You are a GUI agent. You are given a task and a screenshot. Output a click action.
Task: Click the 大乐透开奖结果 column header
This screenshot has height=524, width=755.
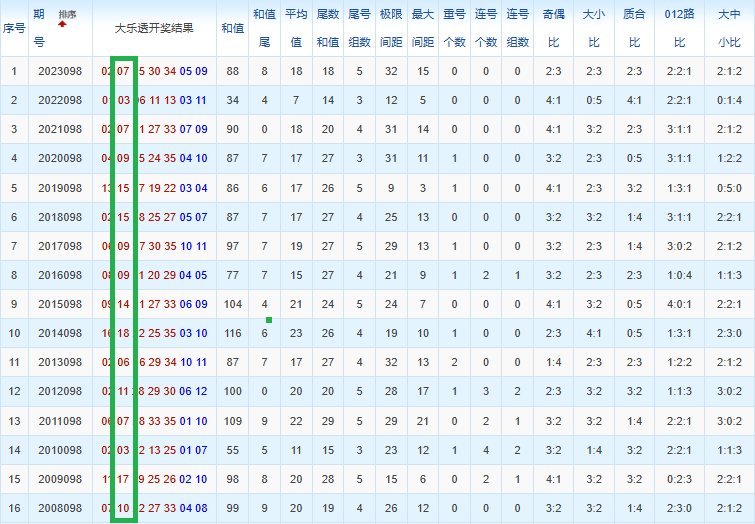(154, 28)
